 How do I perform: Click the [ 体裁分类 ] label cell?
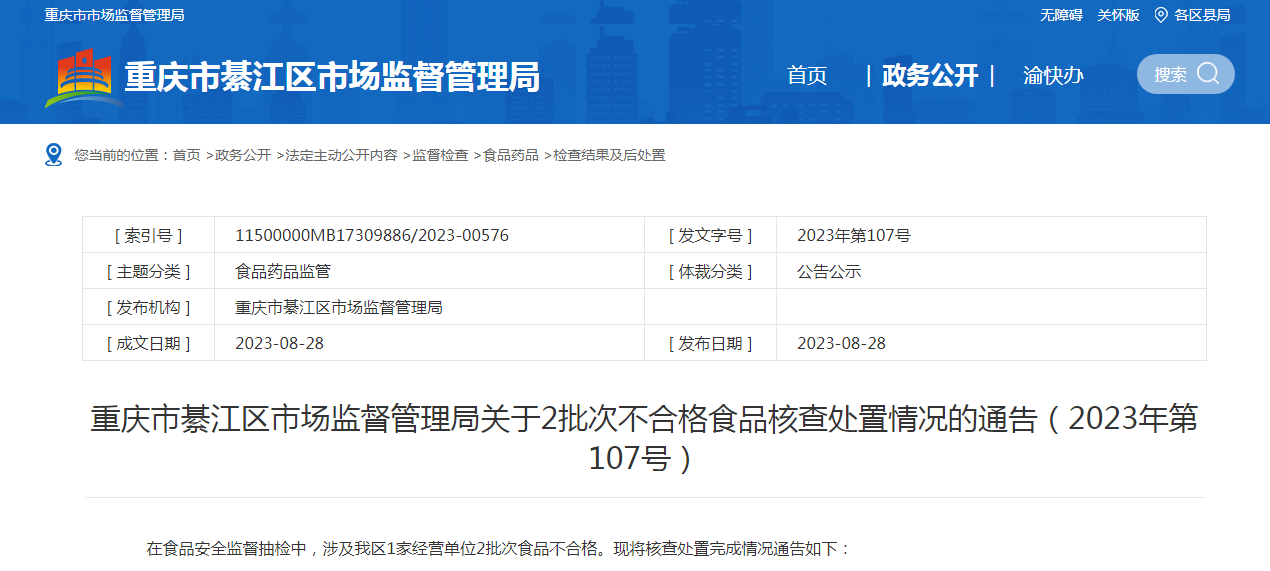[x=711, y=272]
